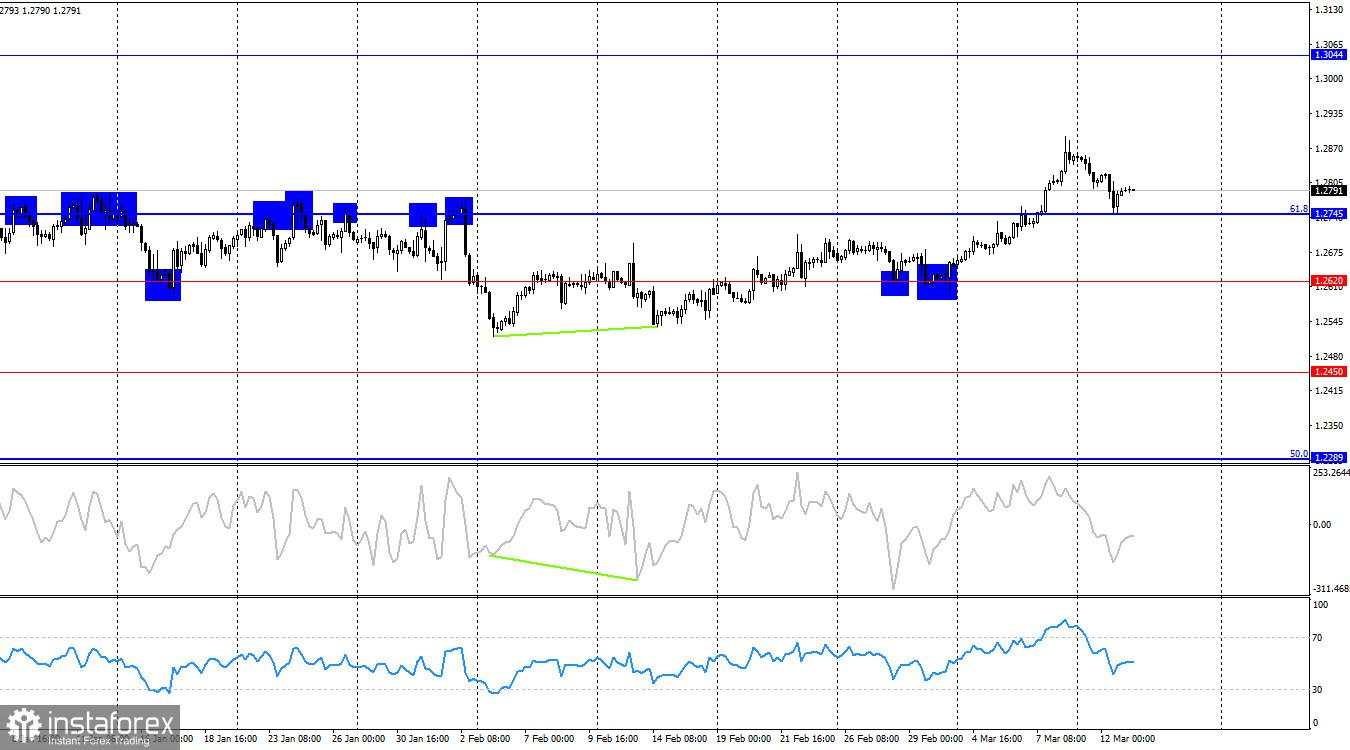Click the 50.0 Fibonacci level label
This screenshot has height=750, width=1350.
point(1298,453)
